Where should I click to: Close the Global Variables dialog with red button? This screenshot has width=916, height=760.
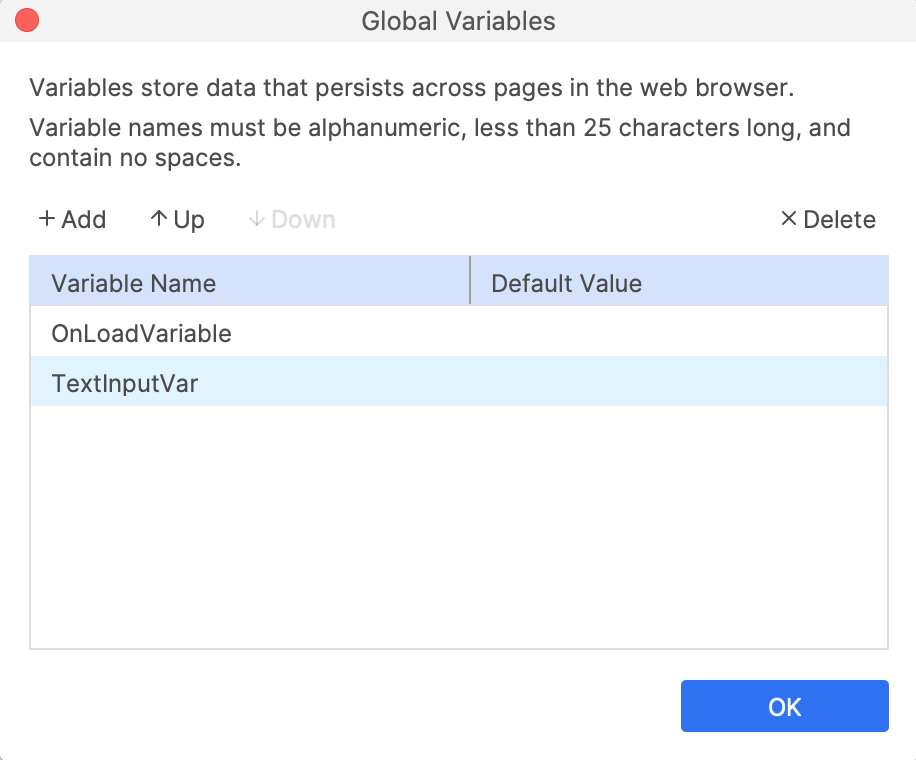click(27, 20)
